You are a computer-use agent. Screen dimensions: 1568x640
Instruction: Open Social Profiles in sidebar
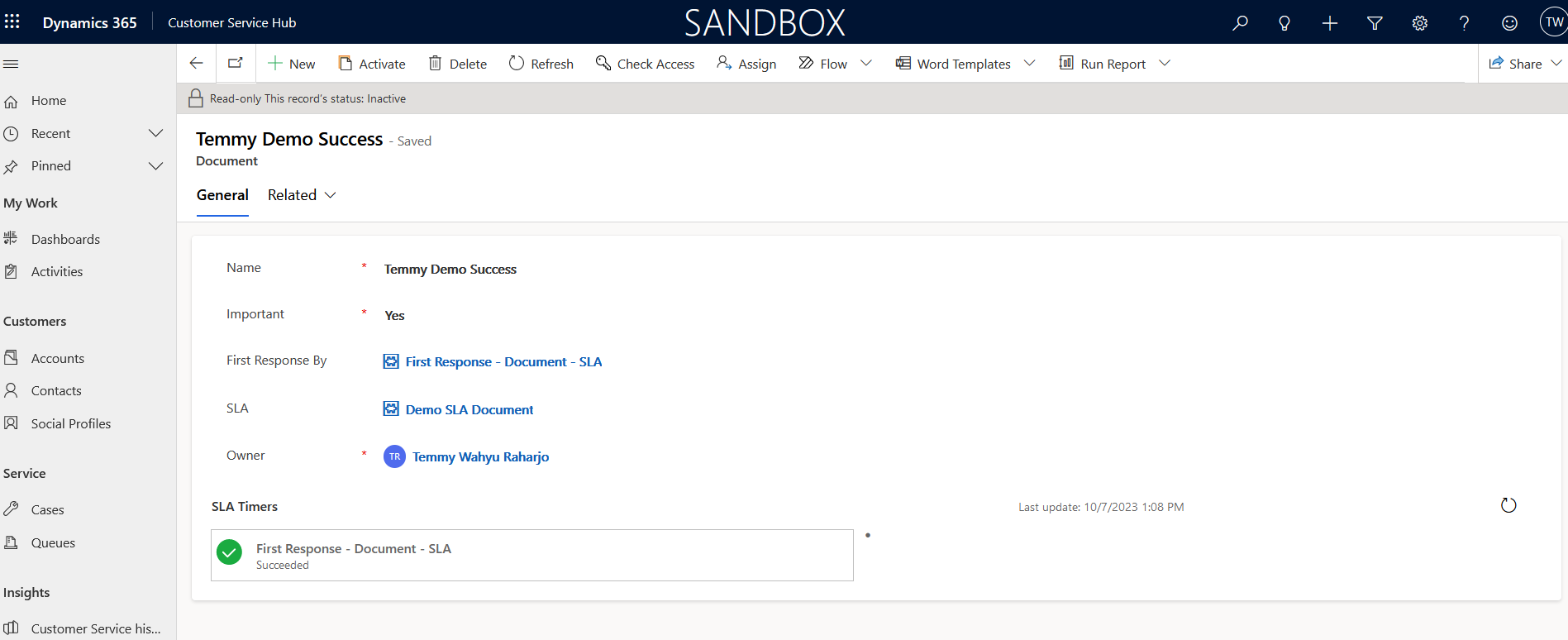(71, 423)
